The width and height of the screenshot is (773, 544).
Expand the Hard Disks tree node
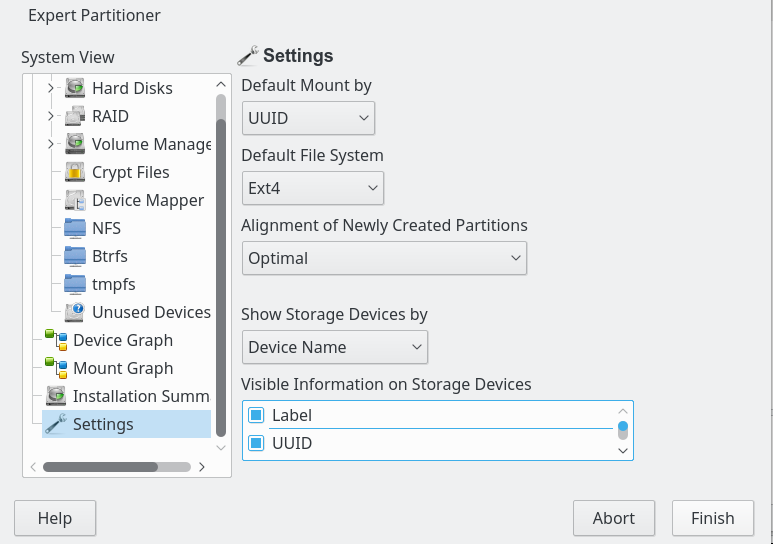50,88
